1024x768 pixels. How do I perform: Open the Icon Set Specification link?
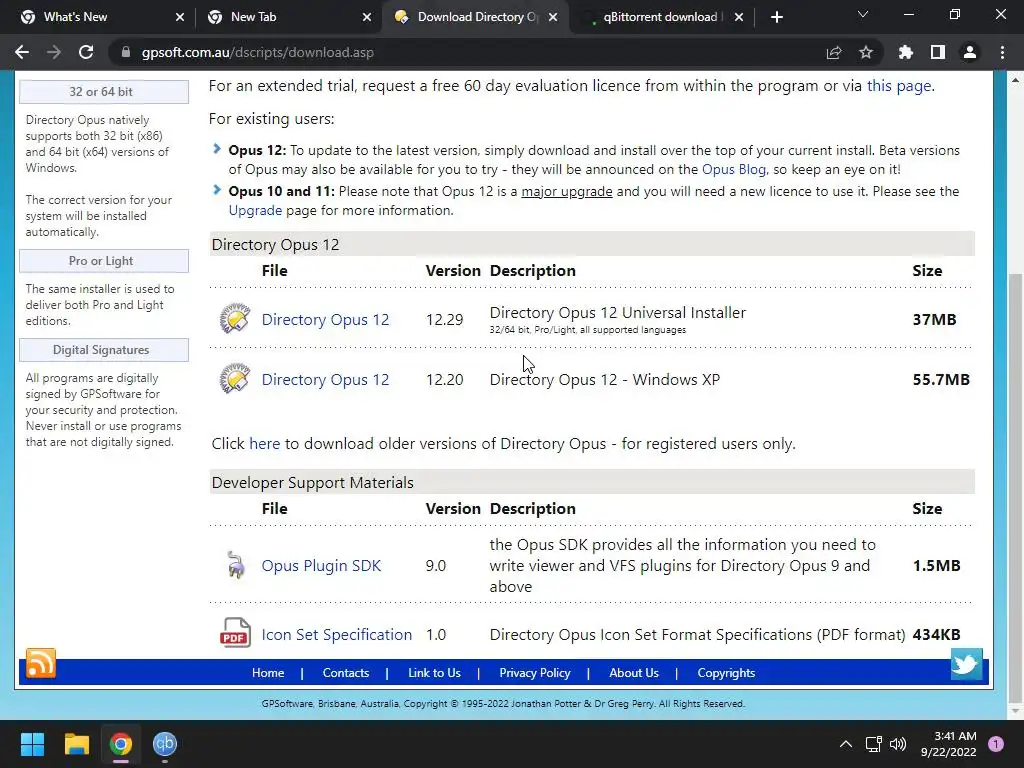[337, 634]
